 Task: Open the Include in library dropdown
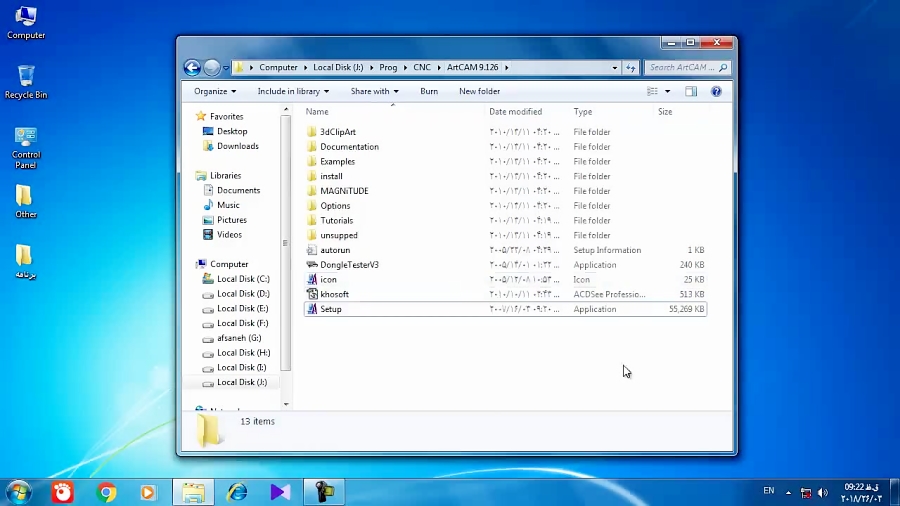coord(293,91)
